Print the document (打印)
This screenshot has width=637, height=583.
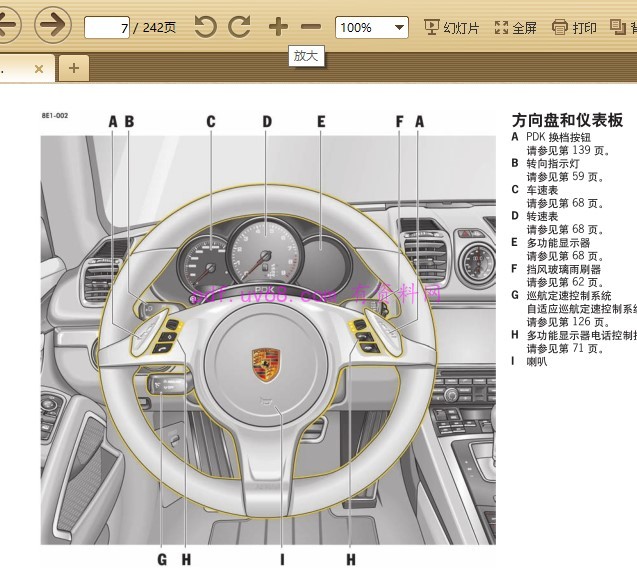(575, 27)
